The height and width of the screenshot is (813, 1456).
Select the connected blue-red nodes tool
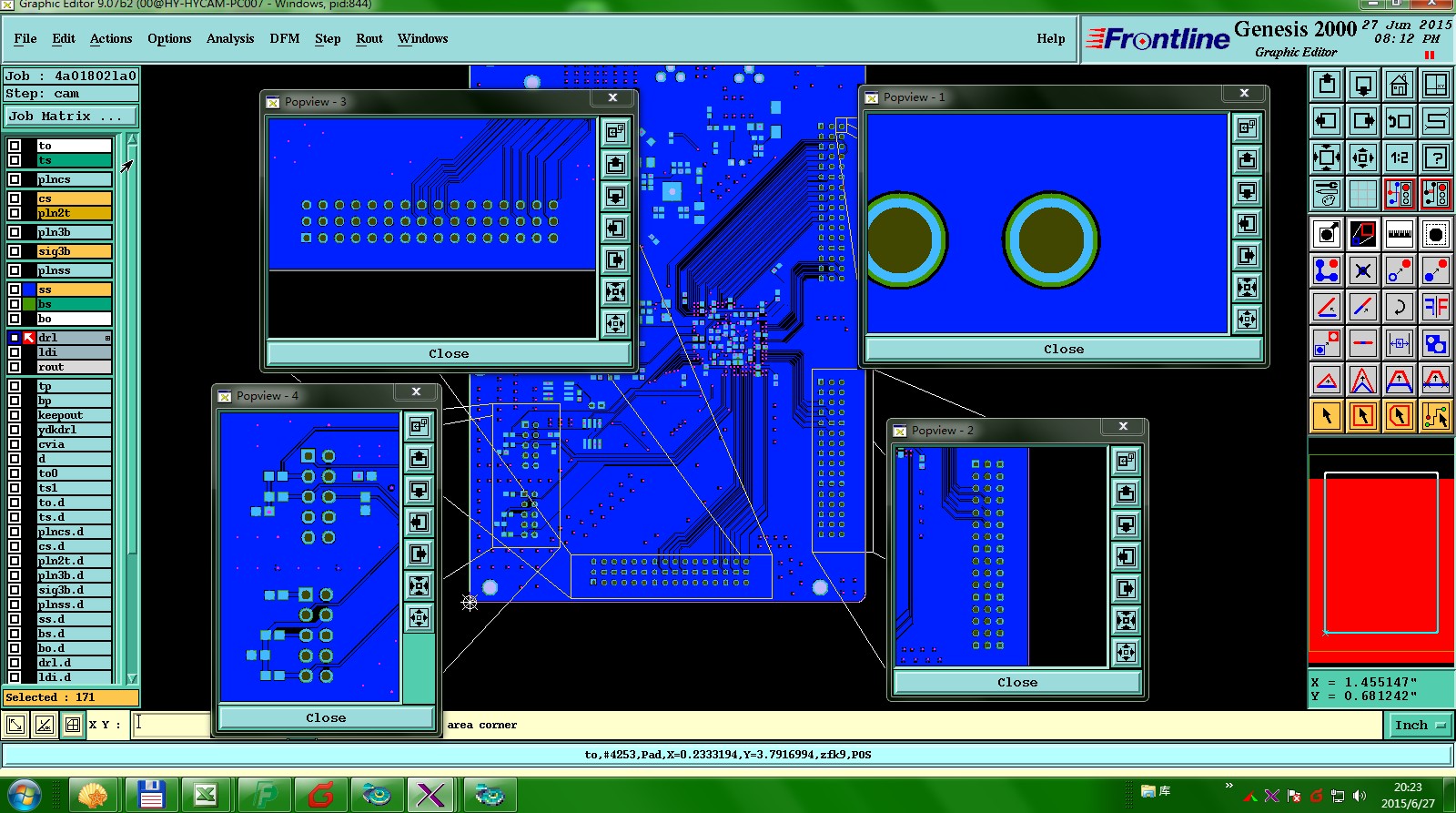click(x=1327, y=270)
